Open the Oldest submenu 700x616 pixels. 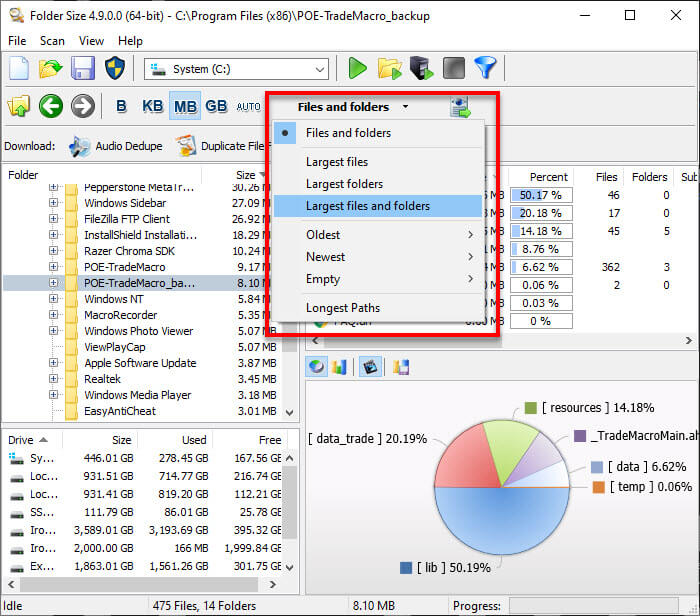tap(378, 235)
